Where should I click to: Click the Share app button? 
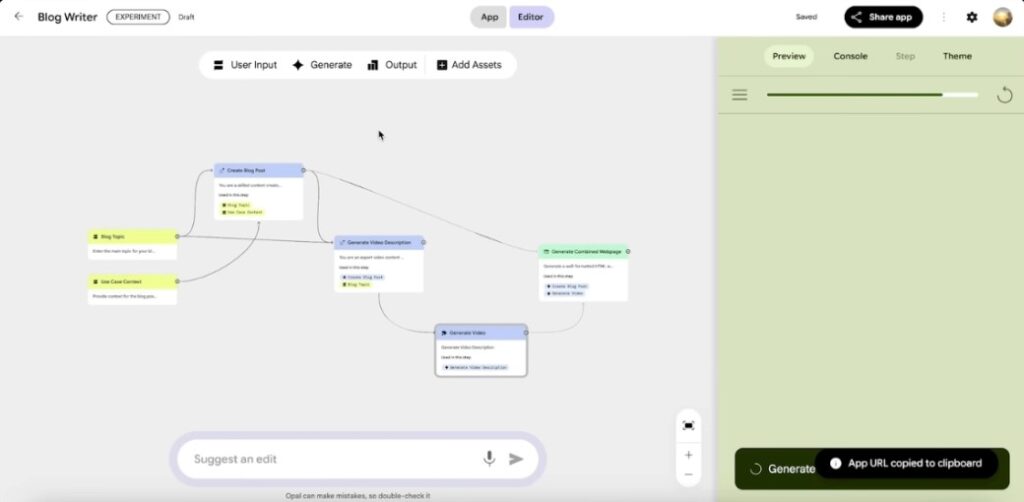[883, 17]
